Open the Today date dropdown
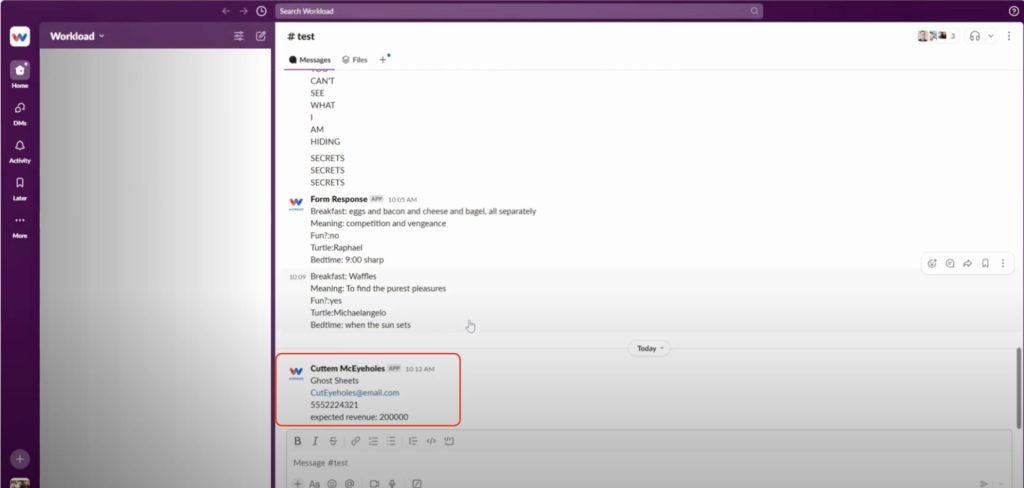This screenshot has width=1024, height=488. coord(649,348)
